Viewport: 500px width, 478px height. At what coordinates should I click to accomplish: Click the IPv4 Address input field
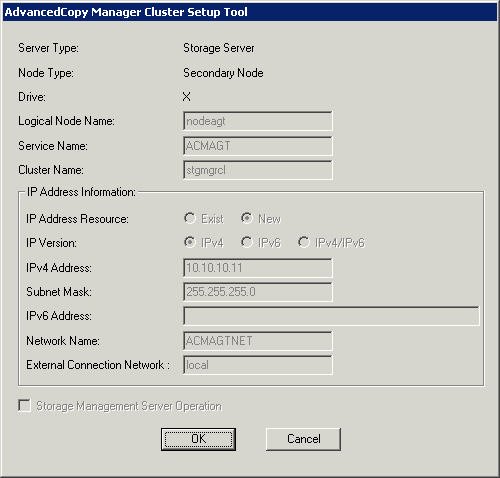(258, 268)
